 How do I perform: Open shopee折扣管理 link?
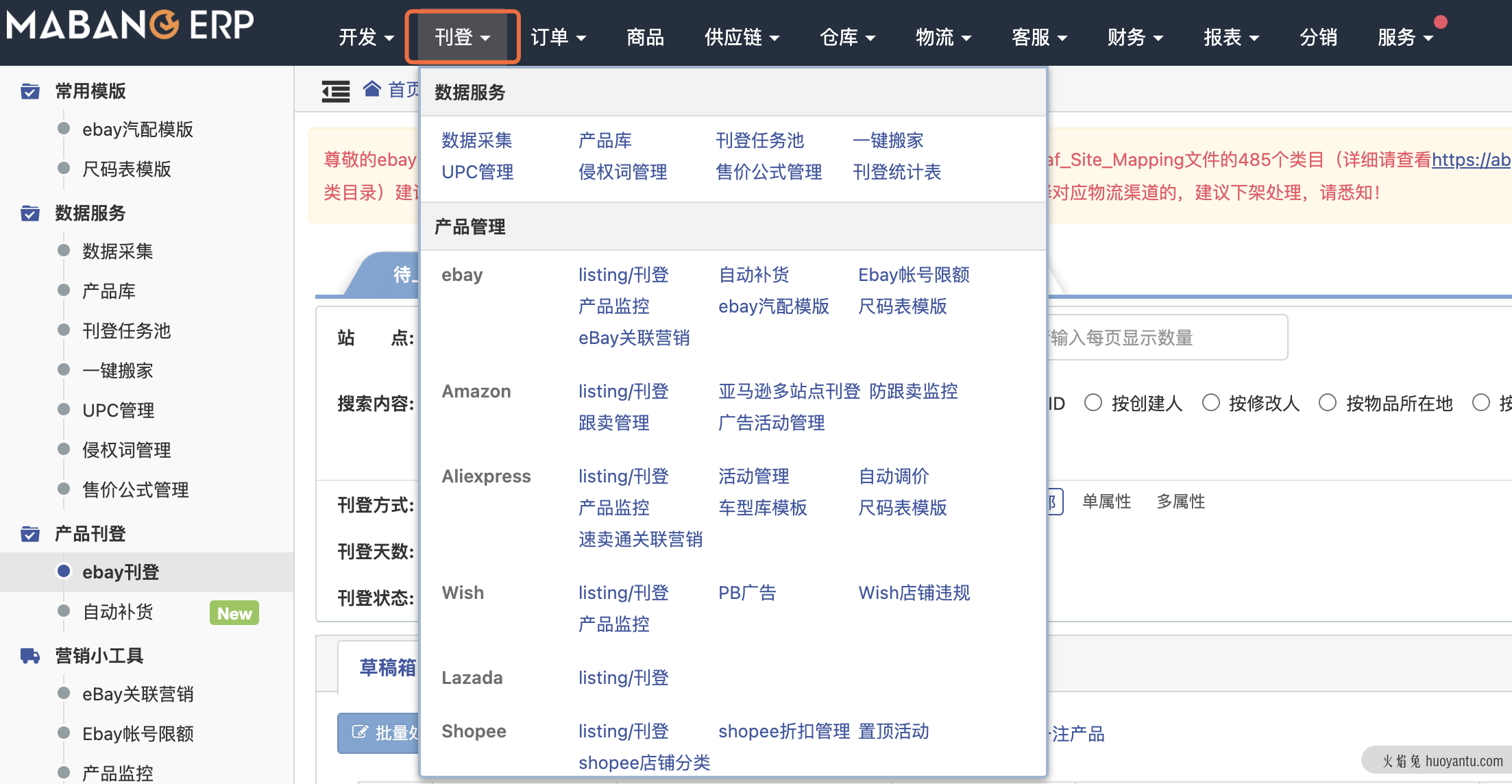point(784,731)
